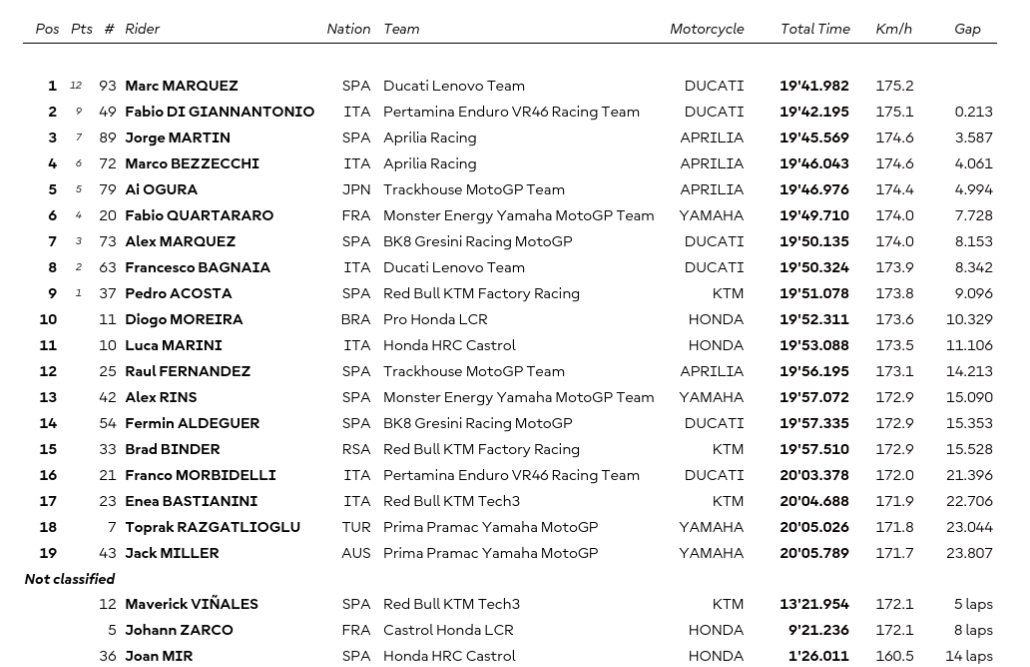Viewport: 1030px width, 667px height.
Task: Select Marc Marquez's total time 19'41.982
Action: 814,86
